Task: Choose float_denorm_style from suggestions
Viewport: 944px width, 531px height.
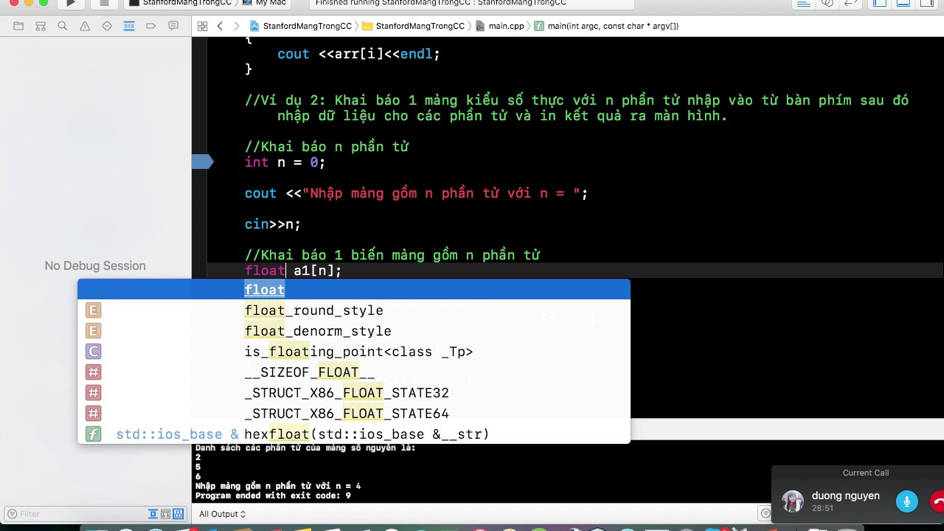Action: click(x=354, y=331)
